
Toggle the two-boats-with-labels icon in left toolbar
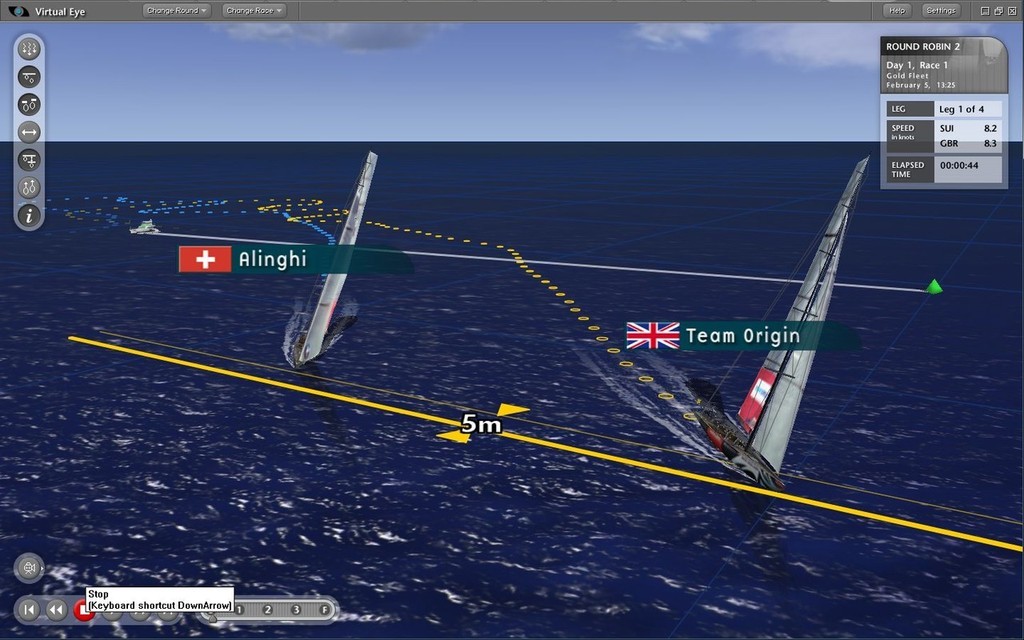29,104
